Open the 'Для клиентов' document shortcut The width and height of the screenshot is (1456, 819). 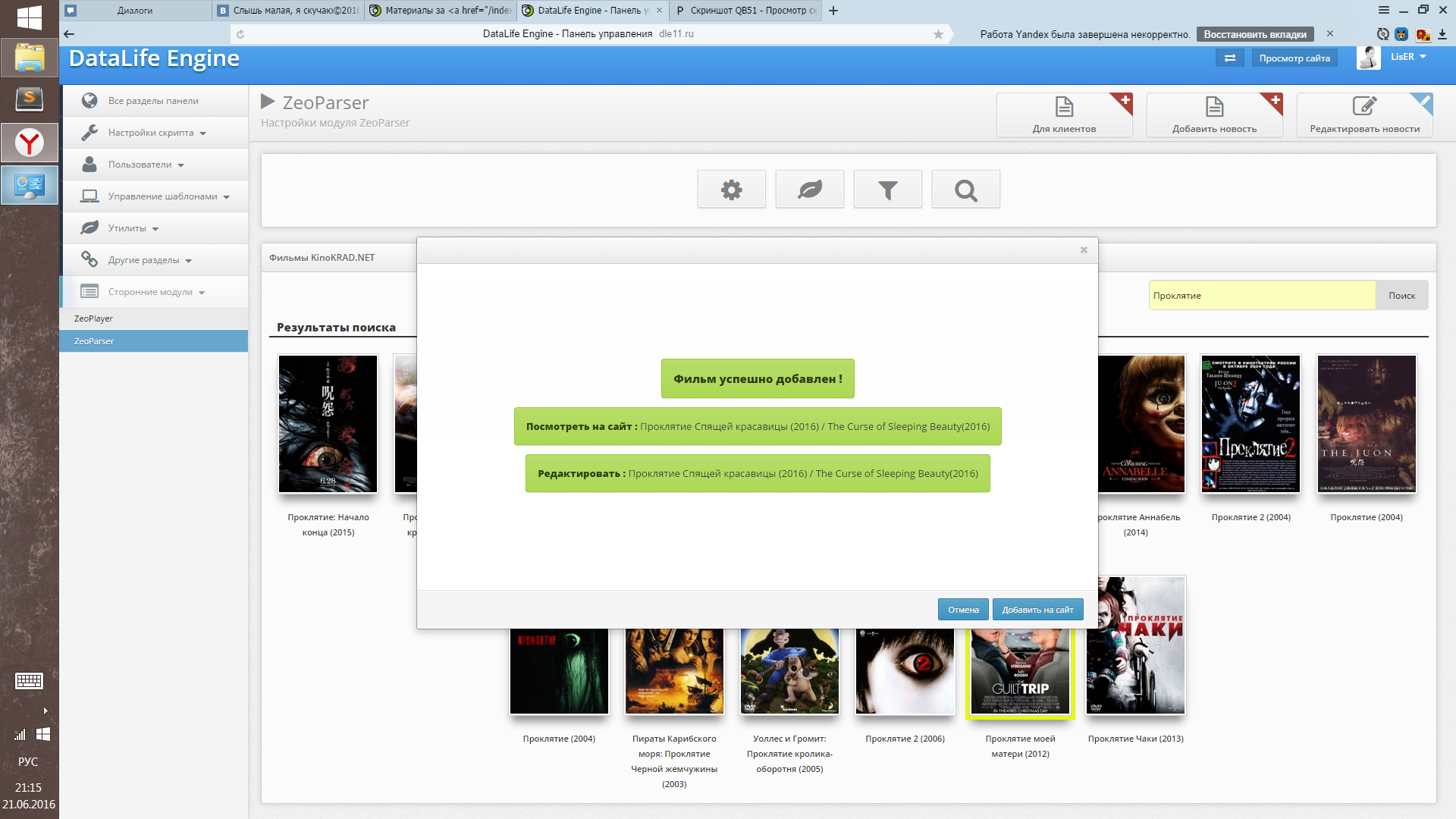1064,115
